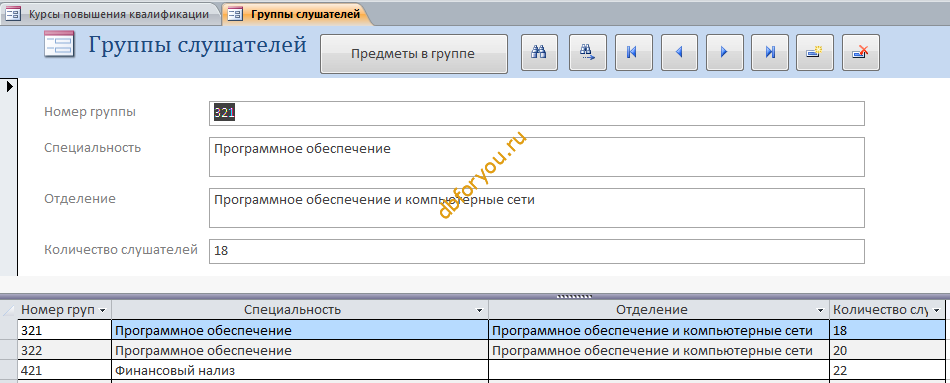The height and width of the screenshot is (383, 950).
Task: Click Программное обеспечение cell in row 322
Action: (x=300, y=350)
